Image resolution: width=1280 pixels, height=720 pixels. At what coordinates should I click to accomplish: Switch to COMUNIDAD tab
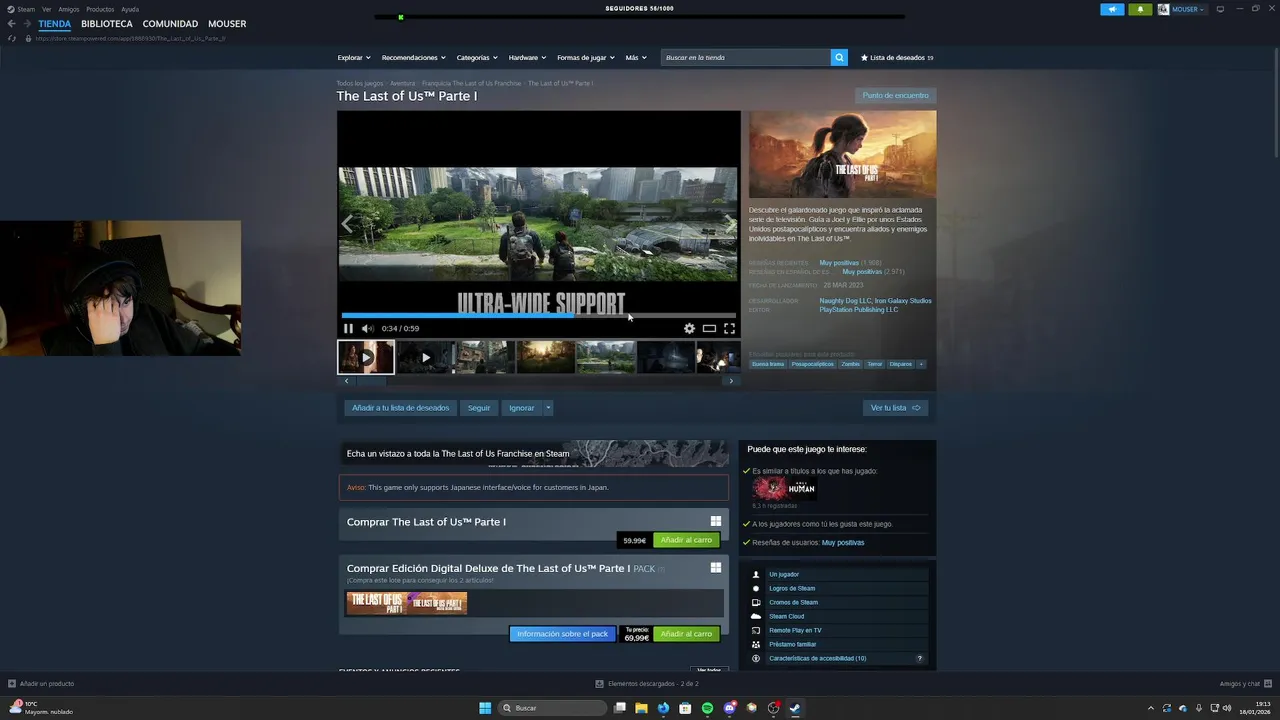pos(170,24)
